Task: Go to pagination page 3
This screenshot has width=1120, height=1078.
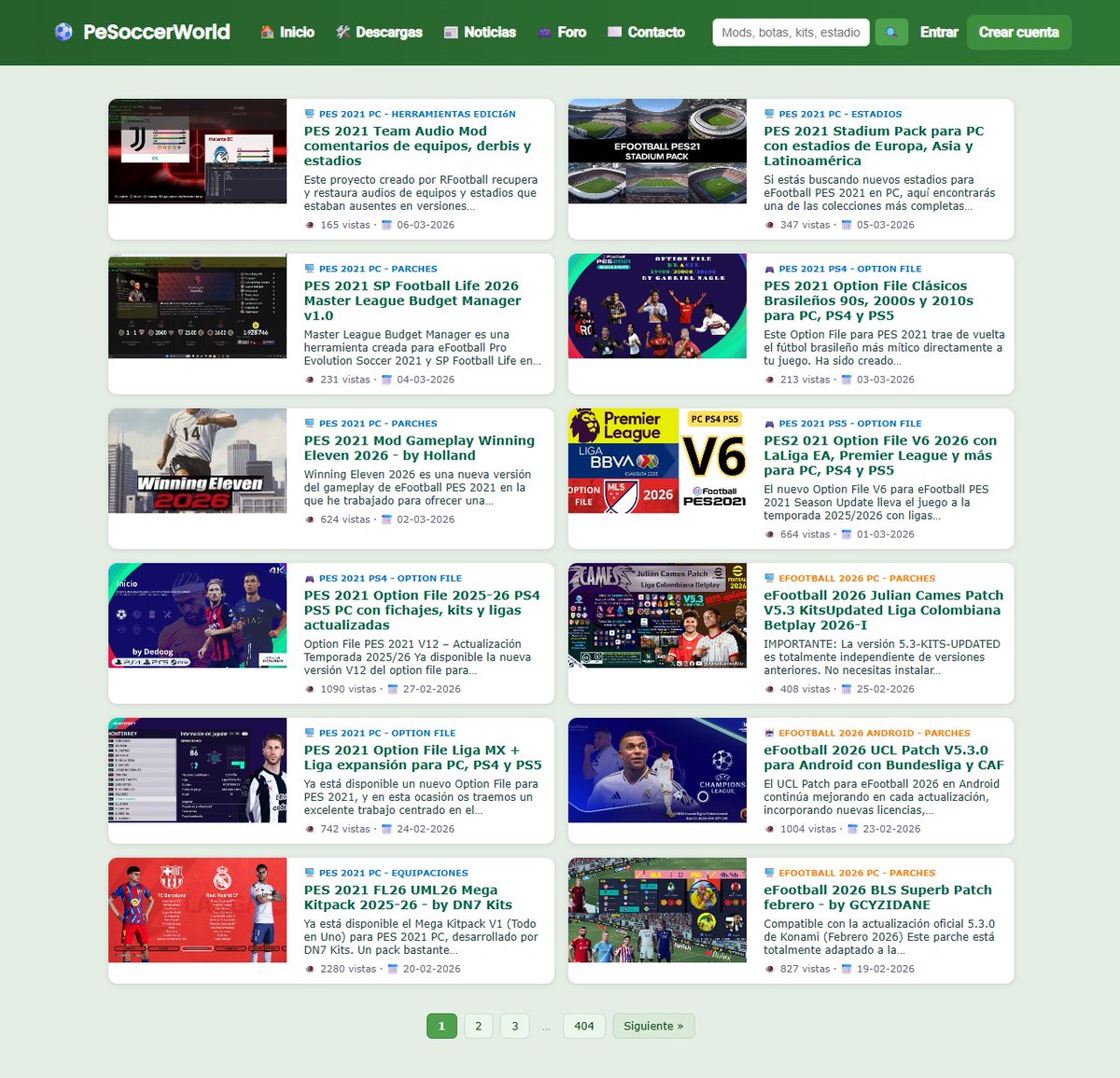Action: tap(515, 1026)
